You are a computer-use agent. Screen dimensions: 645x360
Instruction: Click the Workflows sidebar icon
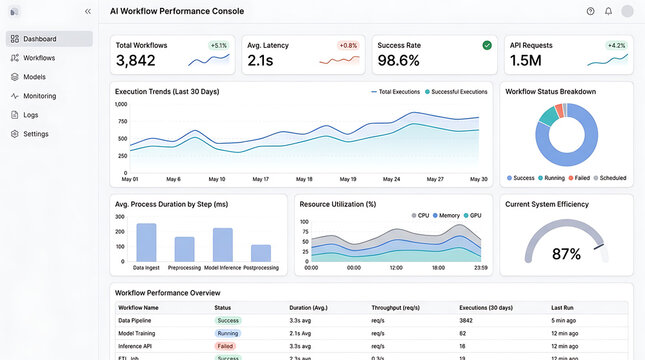pos(15,58)
